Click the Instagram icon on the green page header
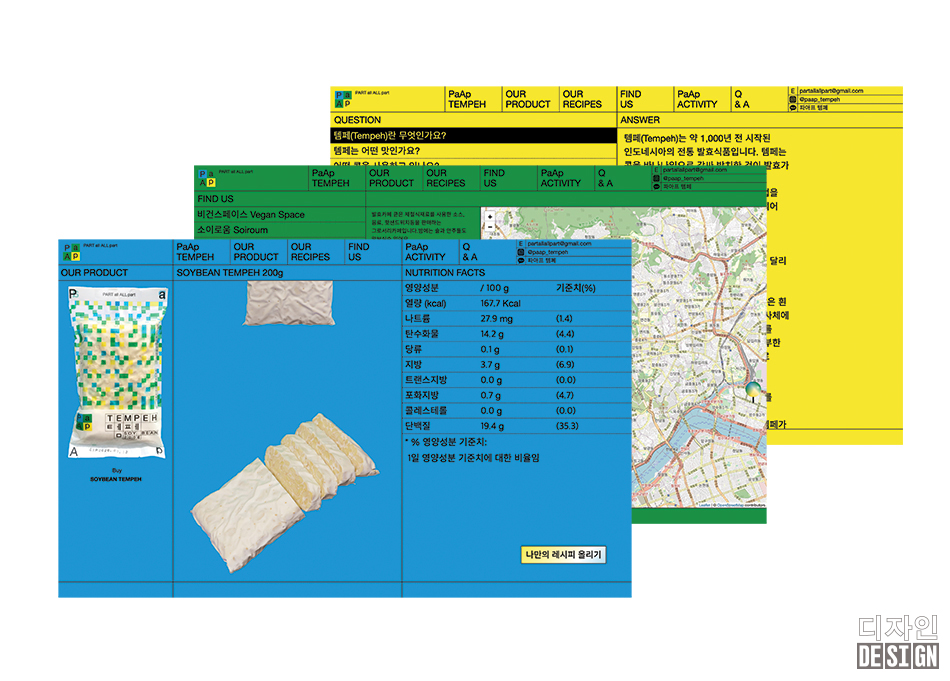The image size is (950, 681). (656, 178)
